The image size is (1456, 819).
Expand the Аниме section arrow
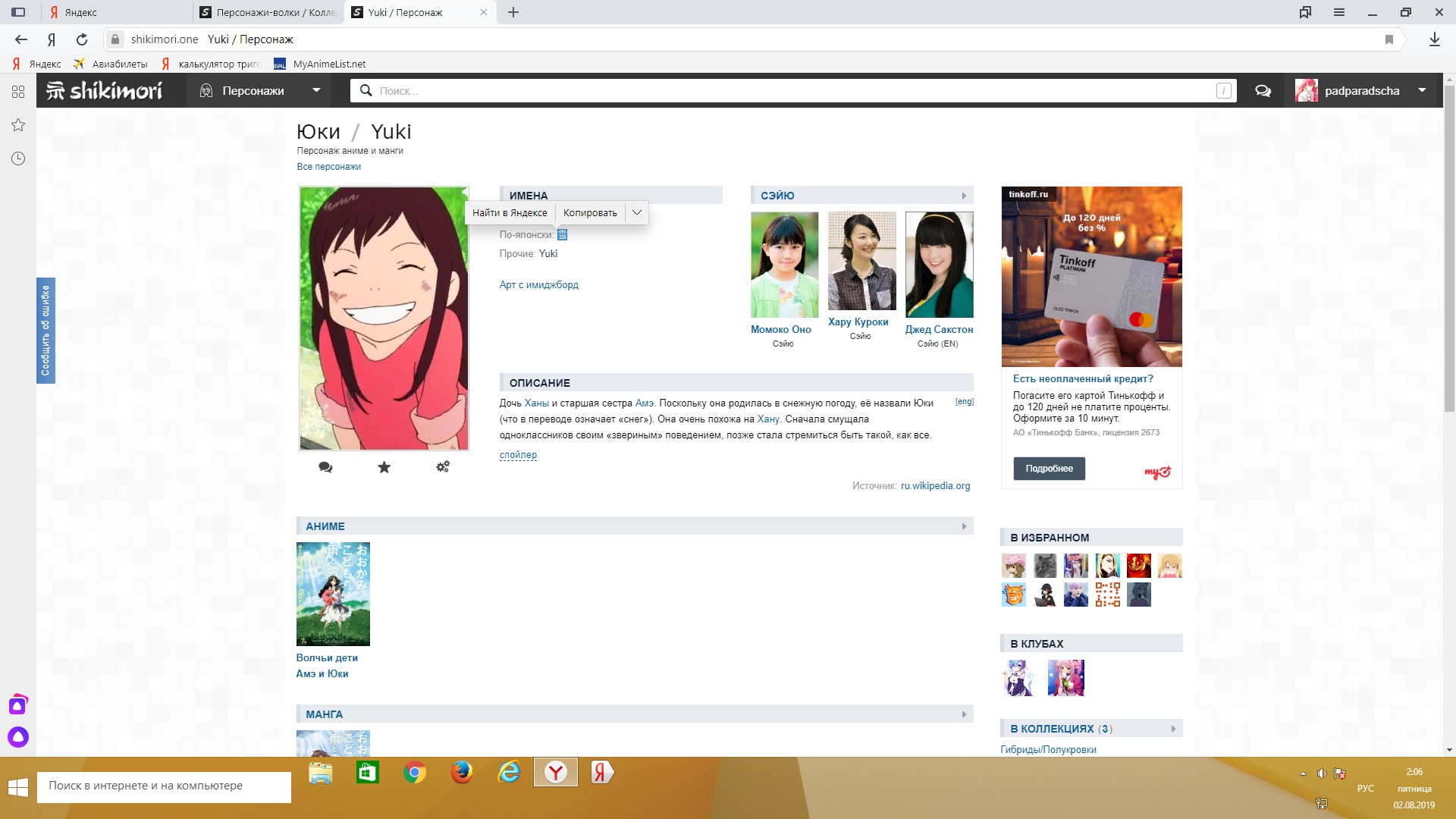[964, 526]
